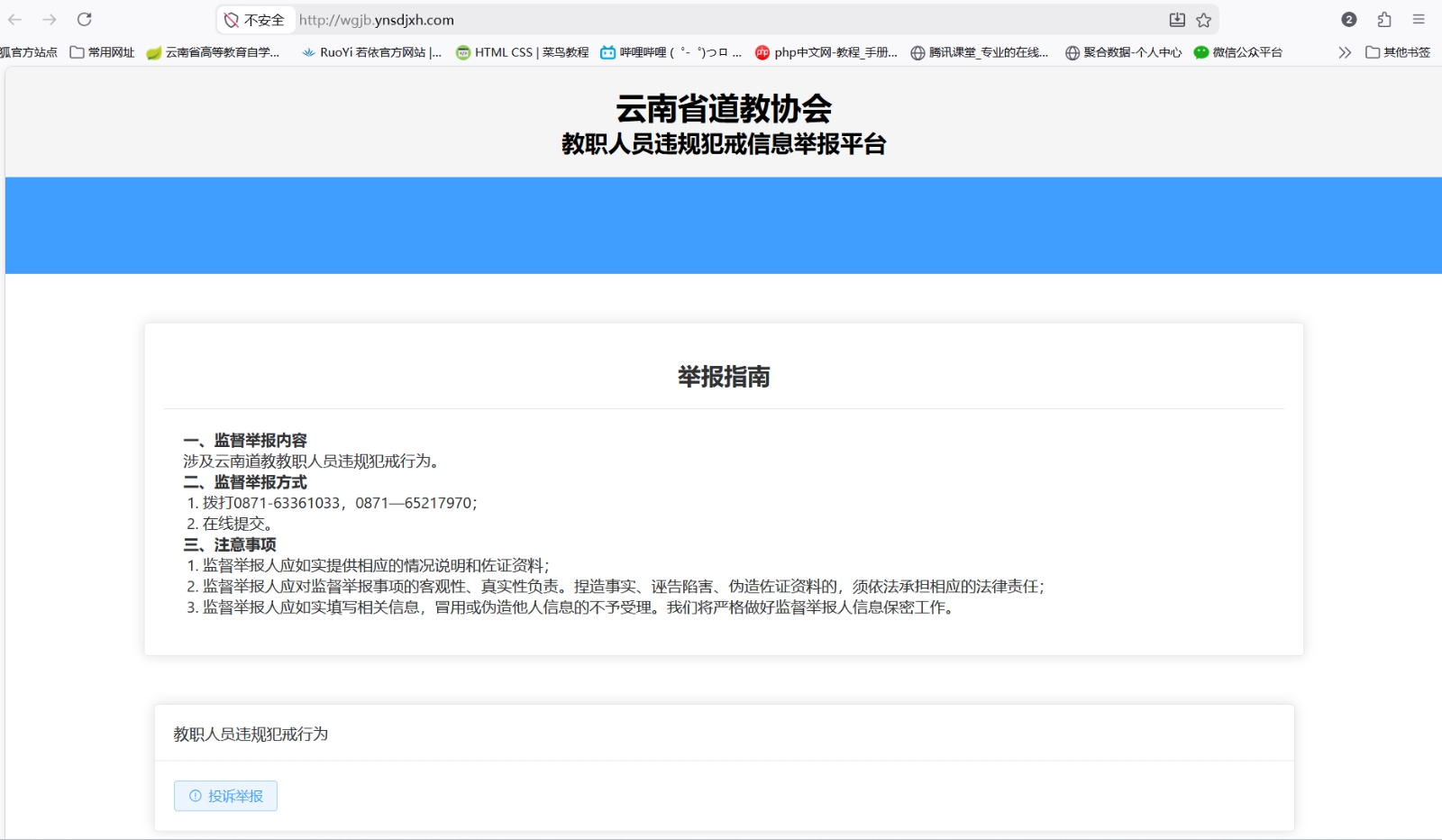Click the 一、监督举报内容 heading
Image resolution: width=1442 pixels, height=840 pixels.
click(x=245, y=441)
